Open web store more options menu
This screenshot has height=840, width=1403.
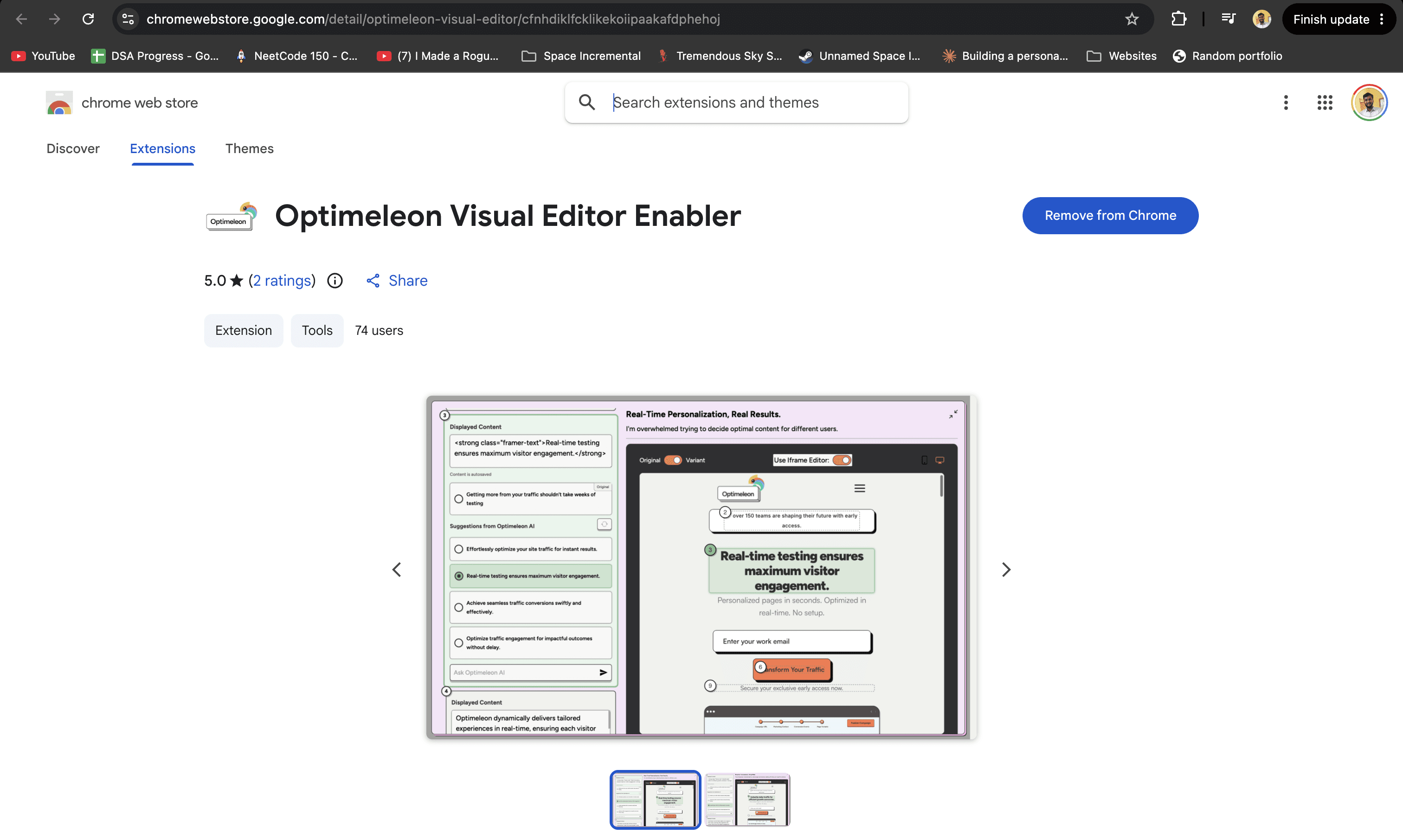tap(1286, 103)
